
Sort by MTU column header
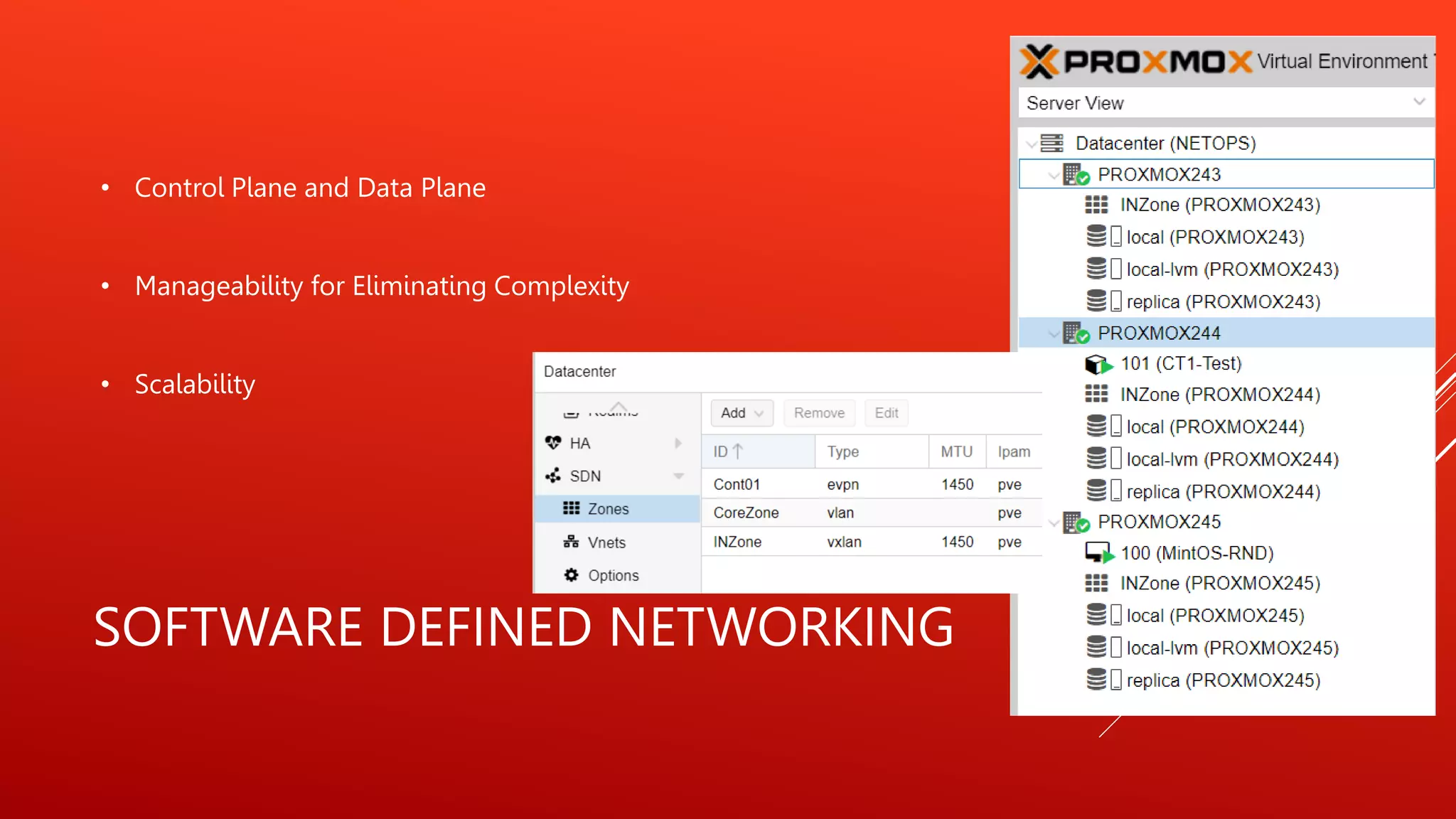tap(957, 451)
